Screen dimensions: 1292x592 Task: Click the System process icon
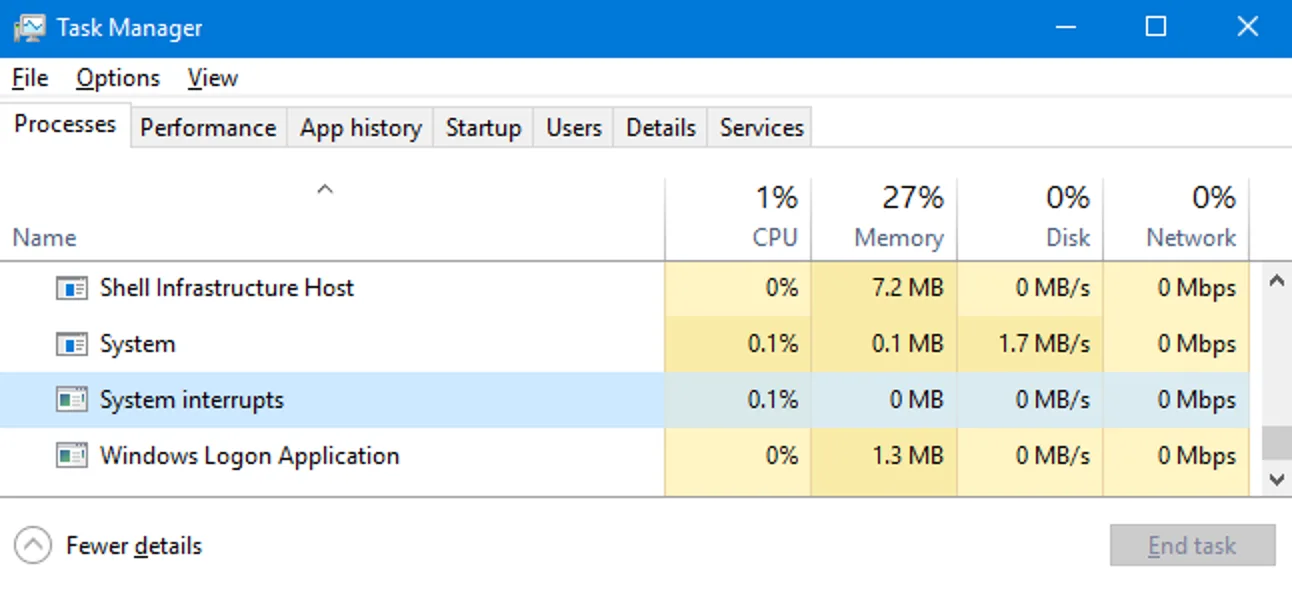point(71,345)
